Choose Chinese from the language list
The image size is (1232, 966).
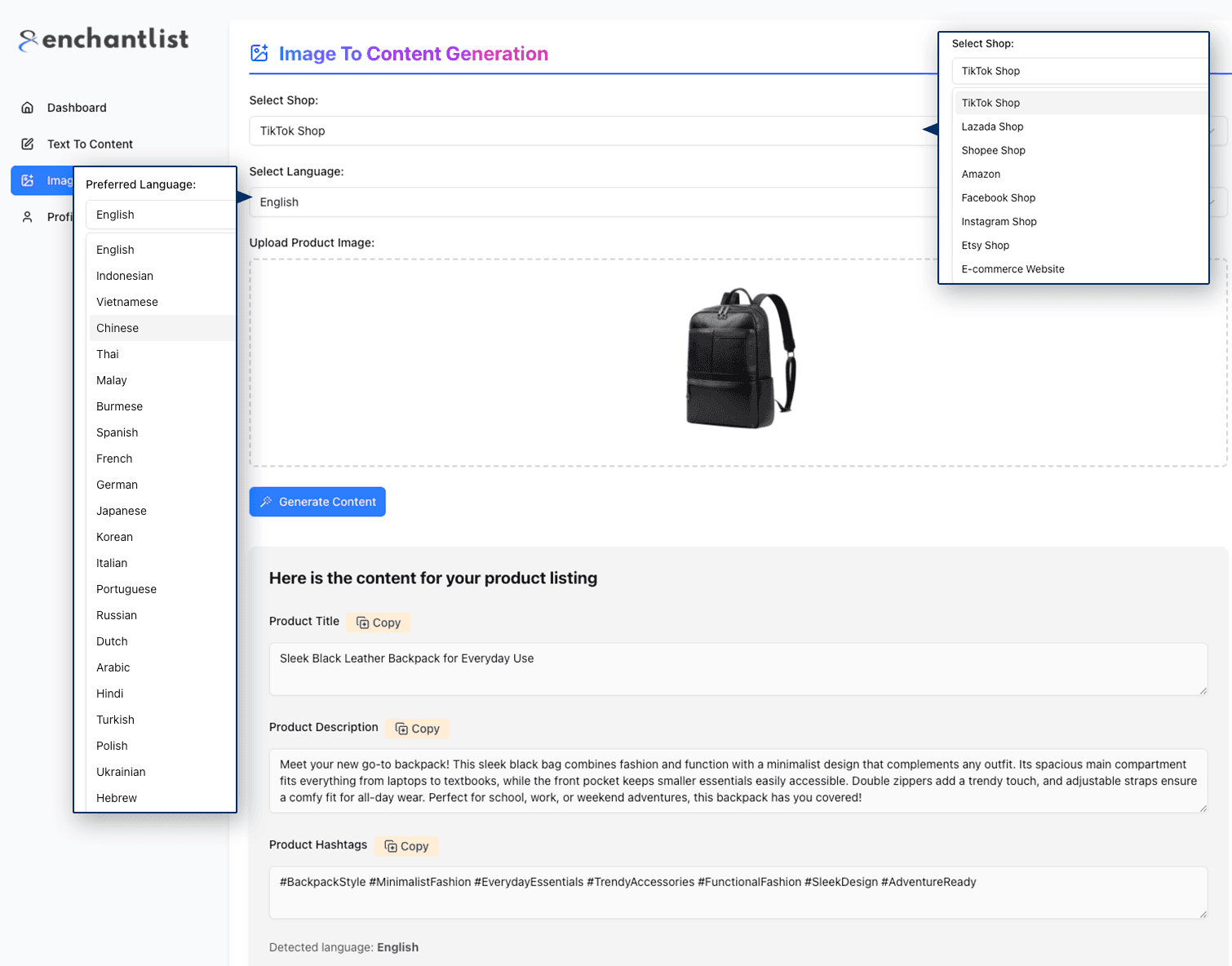[117, 328]
